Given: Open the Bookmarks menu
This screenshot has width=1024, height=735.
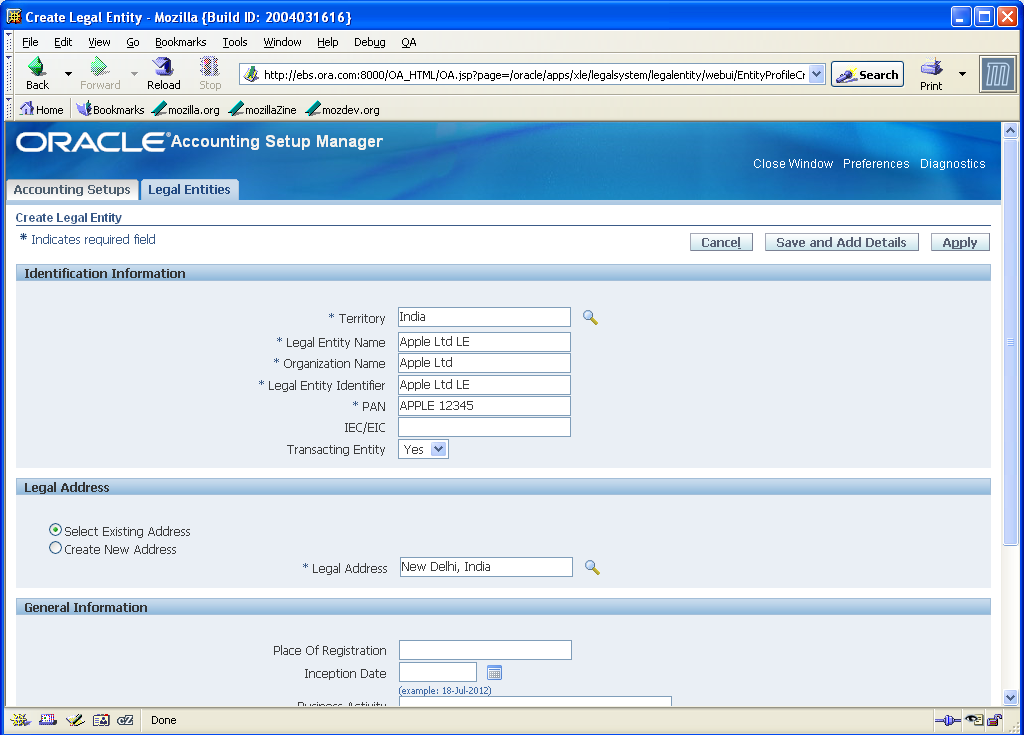Looking at the screenshot, I should click(180, 42).
